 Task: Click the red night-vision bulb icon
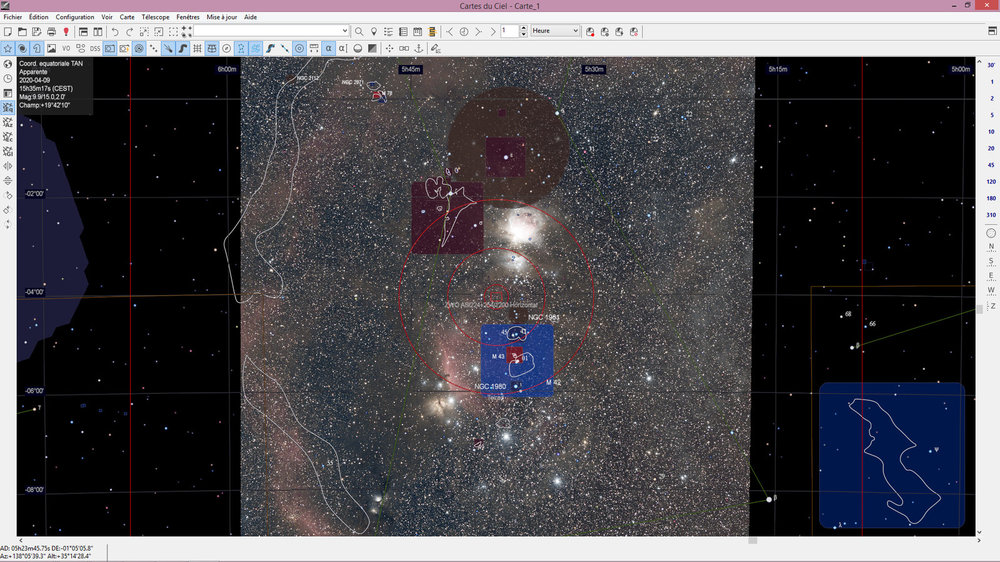point(66,31)
